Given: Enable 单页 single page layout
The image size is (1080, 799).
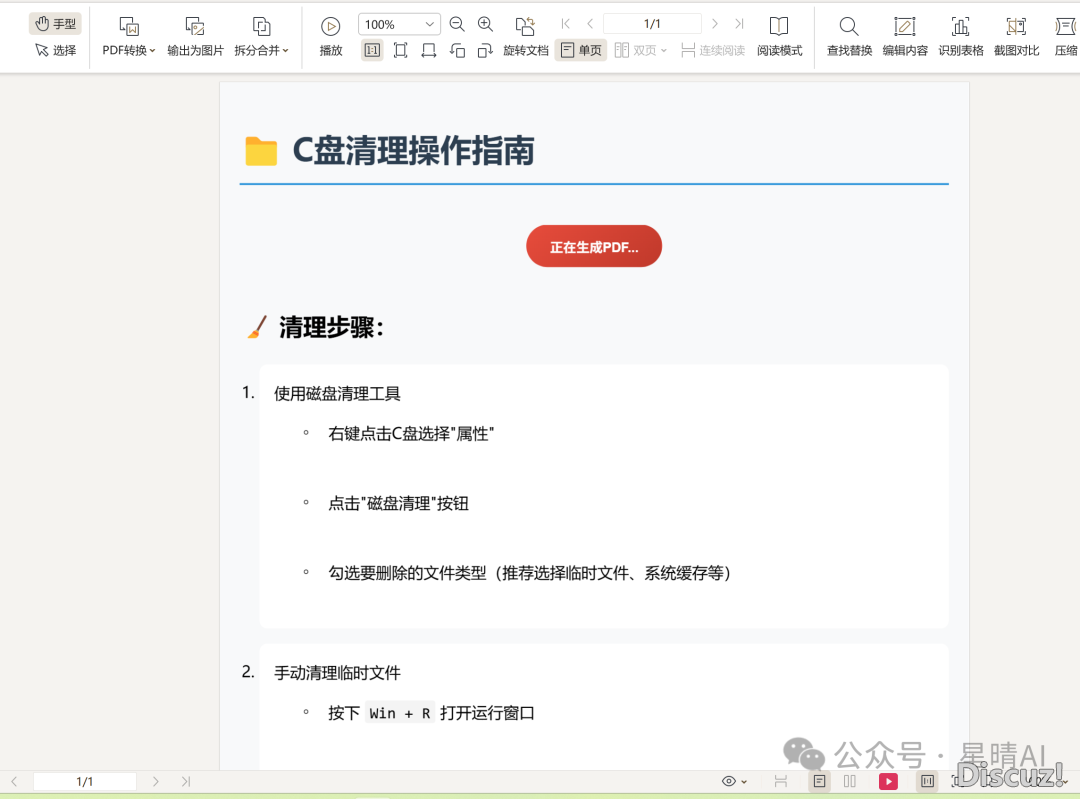Looking at the screenshot, I should click(x=581, y=50).
